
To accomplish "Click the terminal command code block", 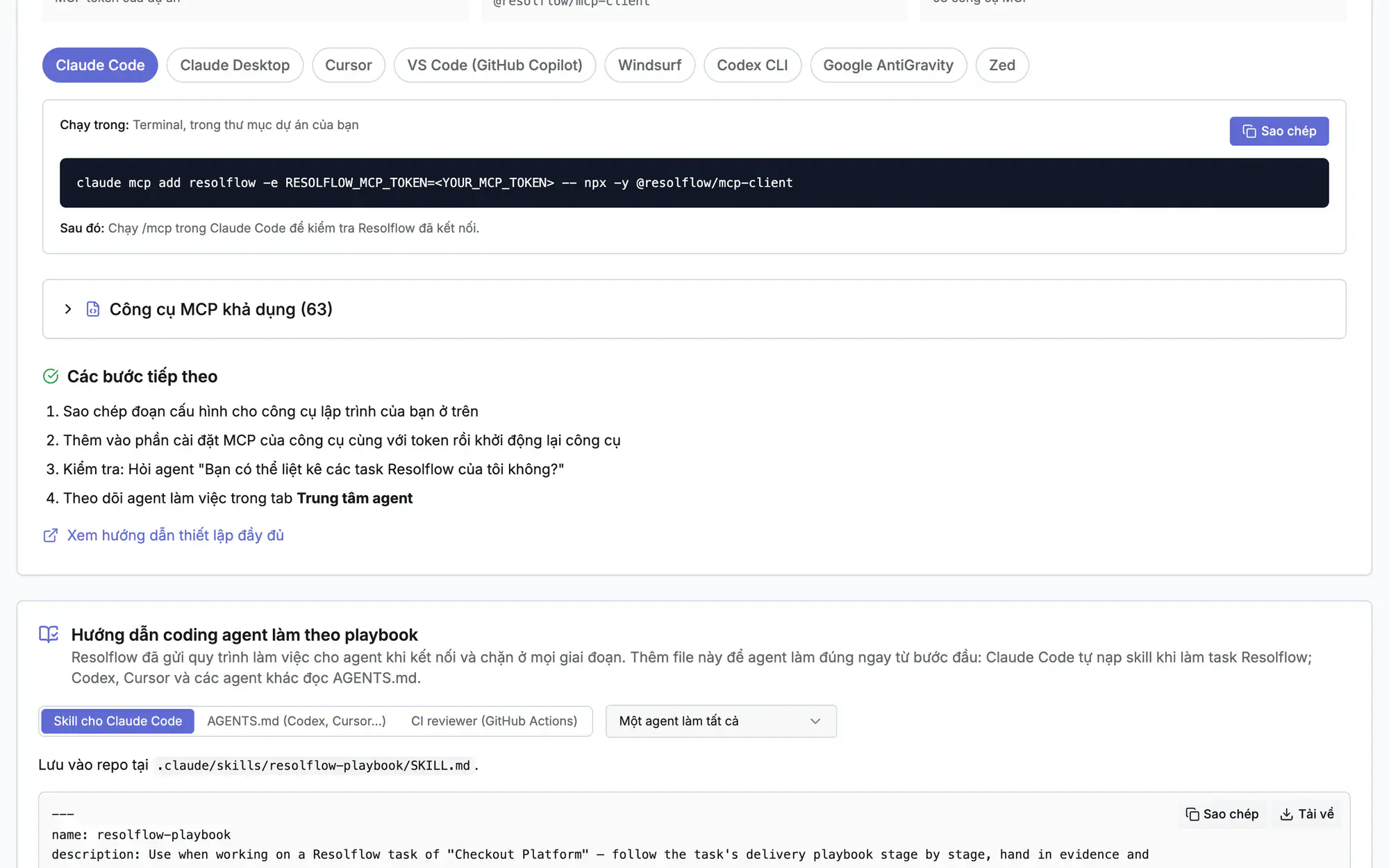I will [x=694, y=183].
